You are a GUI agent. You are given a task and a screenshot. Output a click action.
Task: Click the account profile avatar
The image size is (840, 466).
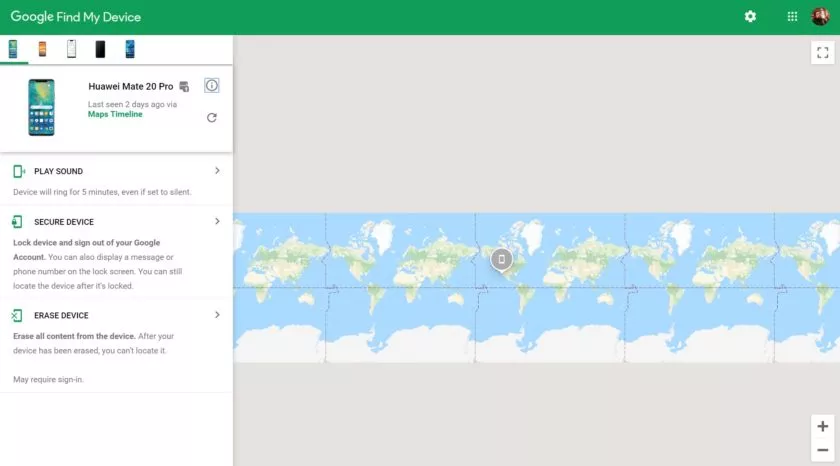pyautogui.click(x=820, y=17)
